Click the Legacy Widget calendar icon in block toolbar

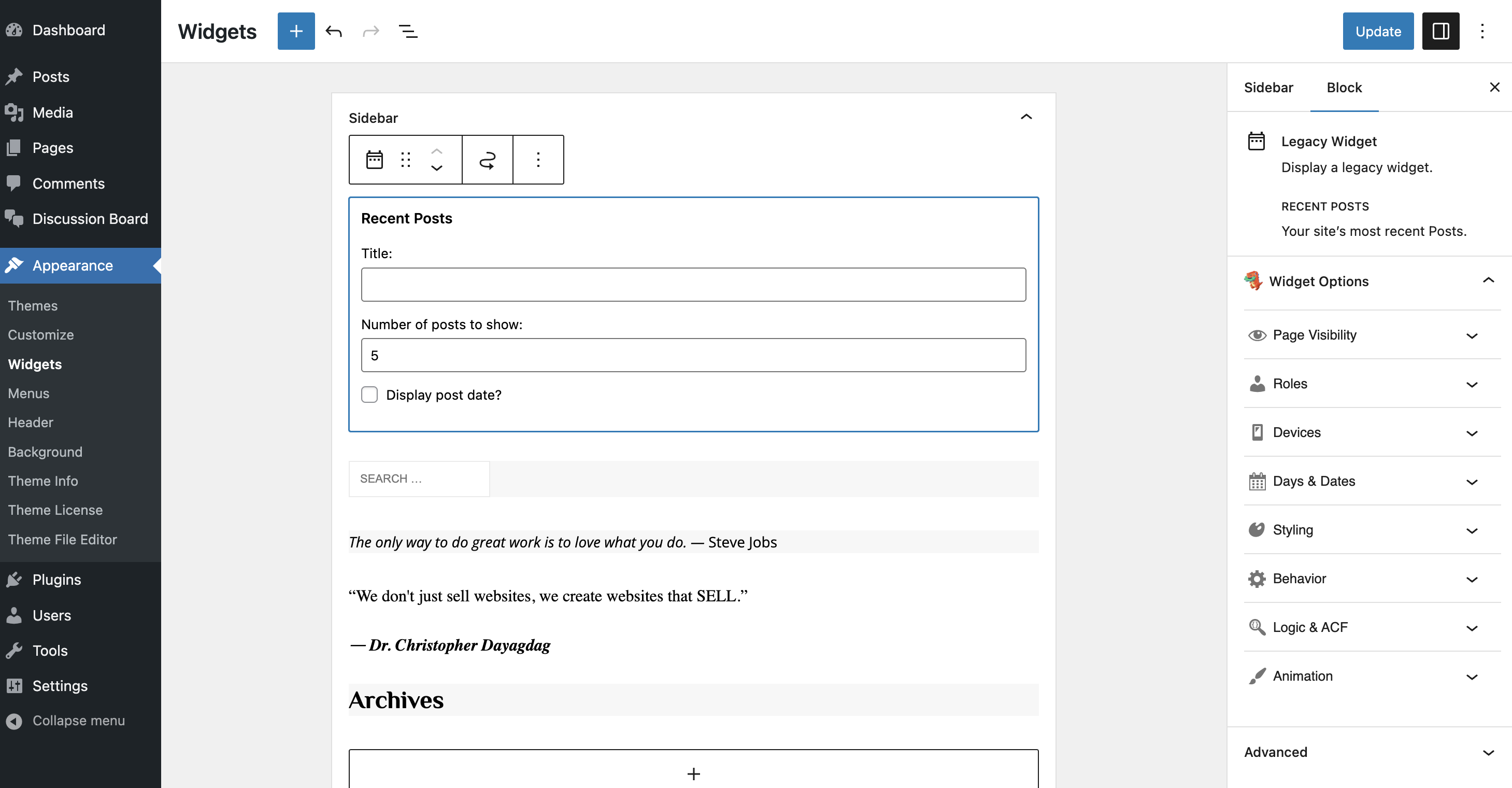(x=375, y=159)
